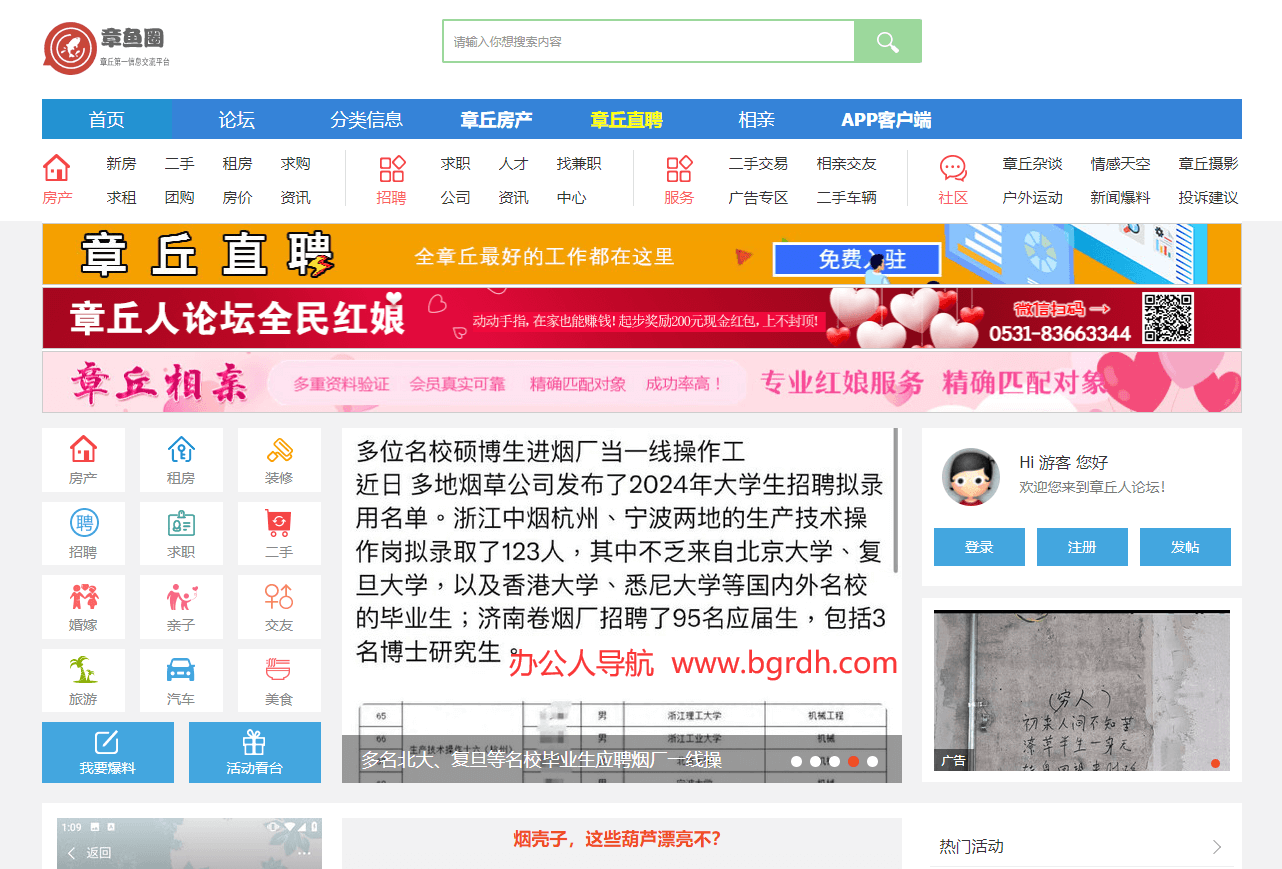Image resolution: width=1282 pixels, height=869 pixels.
Task: Open the 新闻爆料 link
Action: [1120, 198]
